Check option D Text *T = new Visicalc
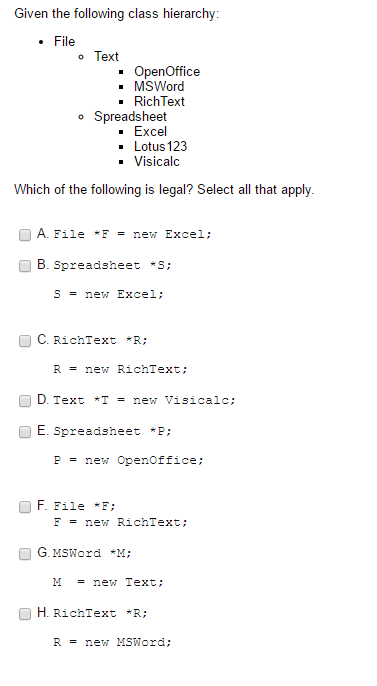This screenshot has height=686, width=377. pos(25,401)
